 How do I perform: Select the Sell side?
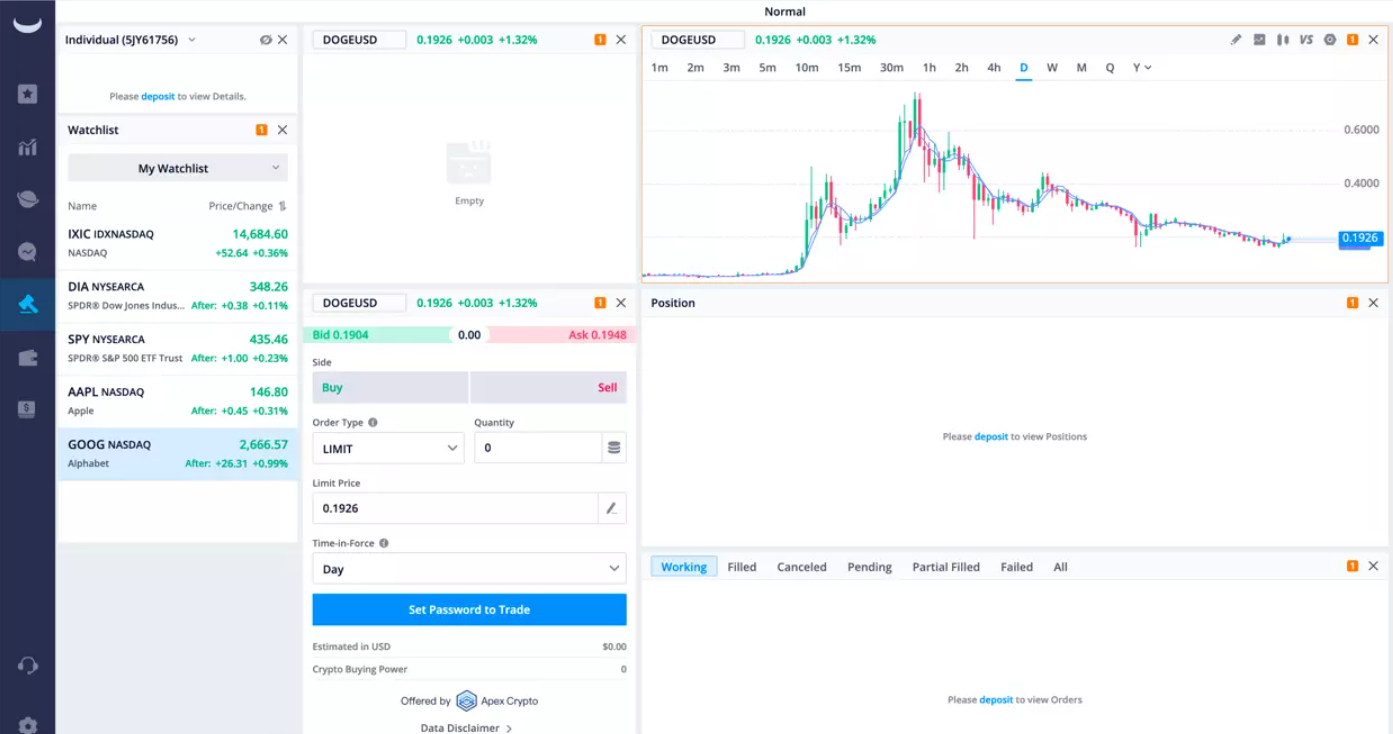[x=548, y=388]
